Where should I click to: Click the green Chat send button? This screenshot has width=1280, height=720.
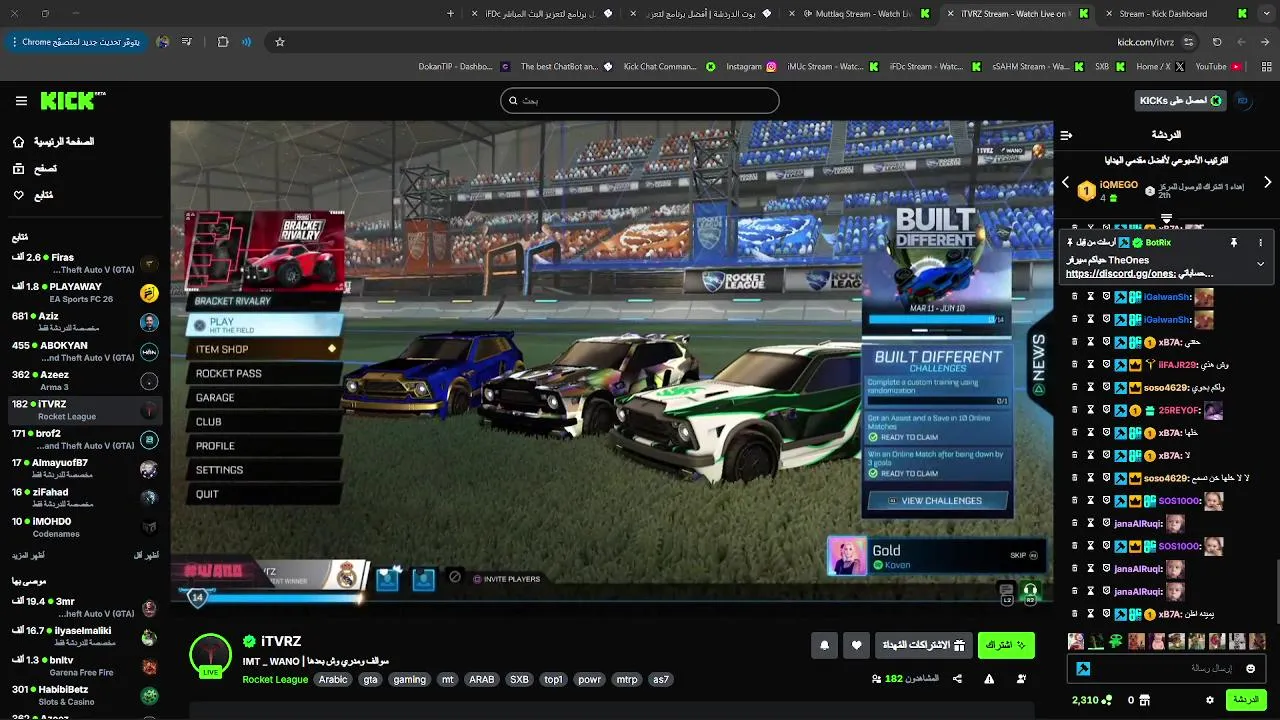(1246, 700)
